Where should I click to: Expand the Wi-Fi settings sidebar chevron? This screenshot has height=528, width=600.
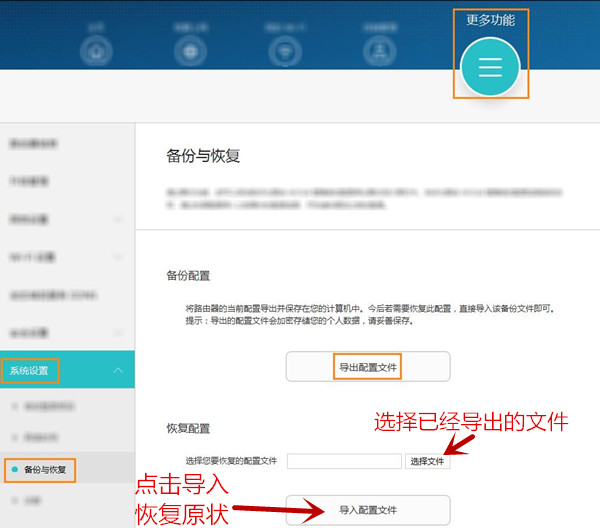[118, 257]
